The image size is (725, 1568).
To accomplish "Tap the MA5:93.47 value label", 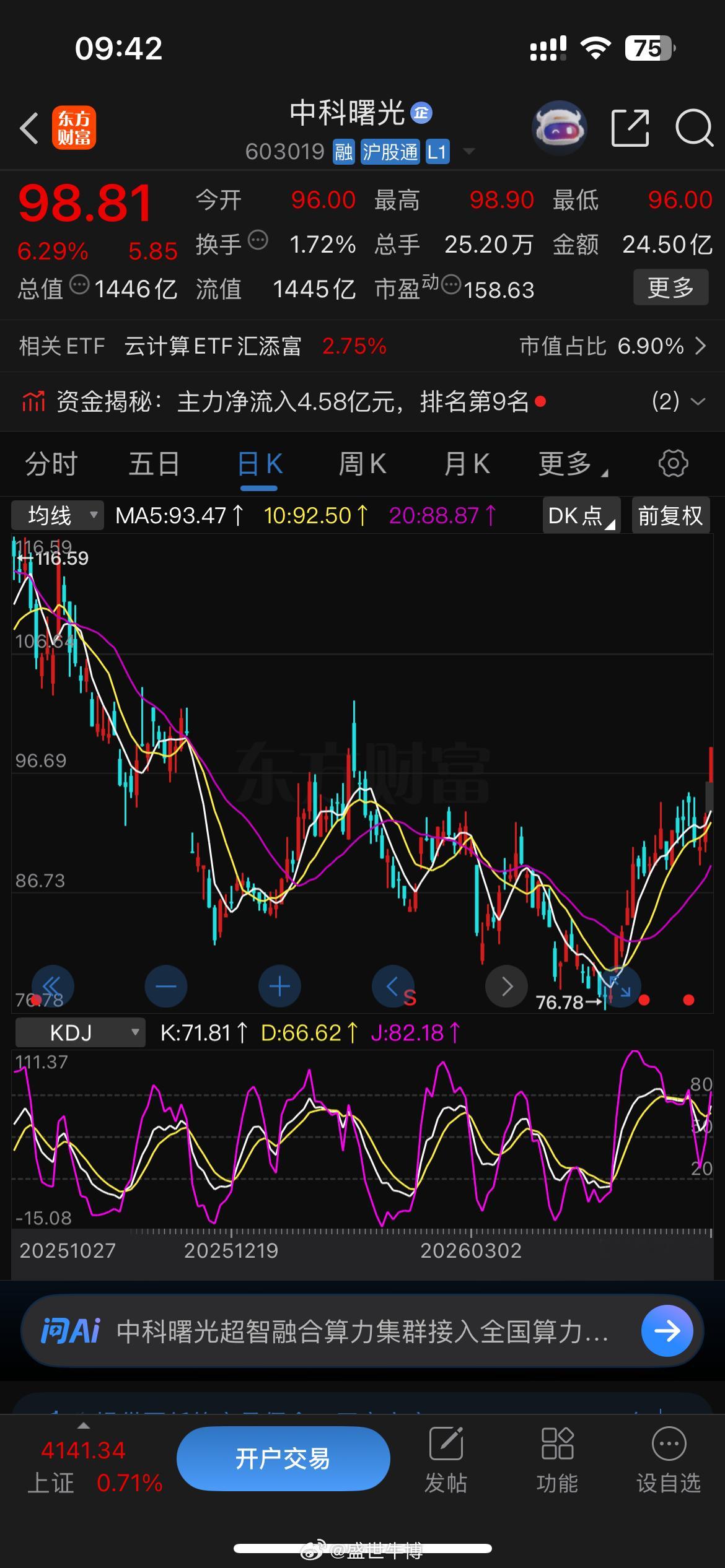I will pyautogui.click(x=180, y=515).
